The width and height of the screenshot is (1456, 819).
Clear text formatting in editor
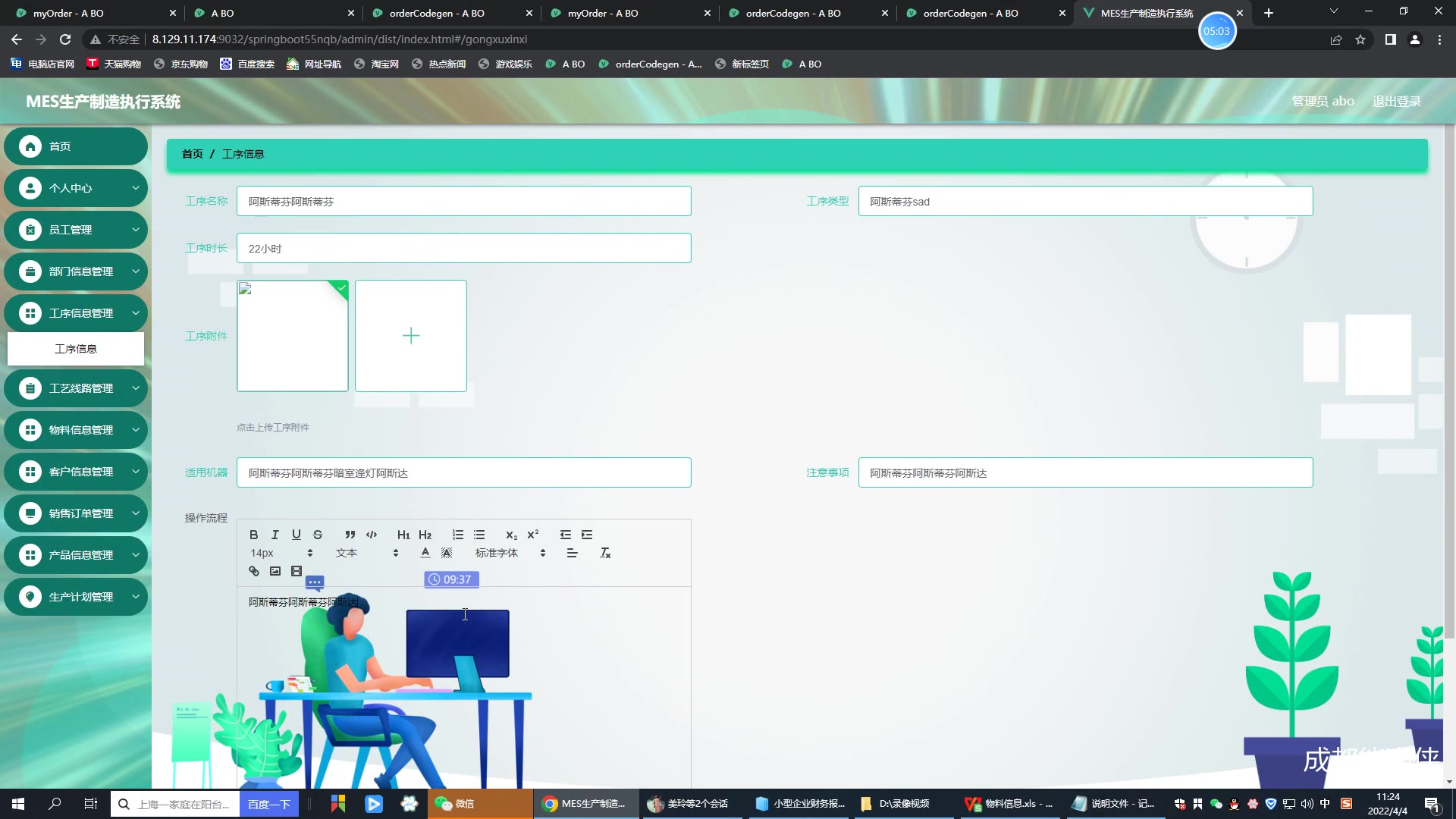coord(605,553)
